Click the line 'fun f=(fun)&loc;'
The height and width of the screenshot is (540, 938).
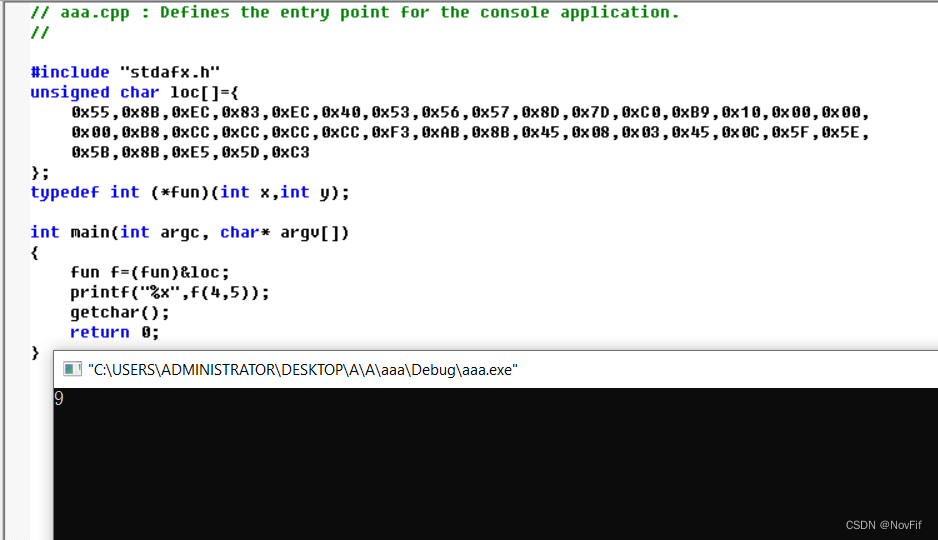tap(150, 272)
